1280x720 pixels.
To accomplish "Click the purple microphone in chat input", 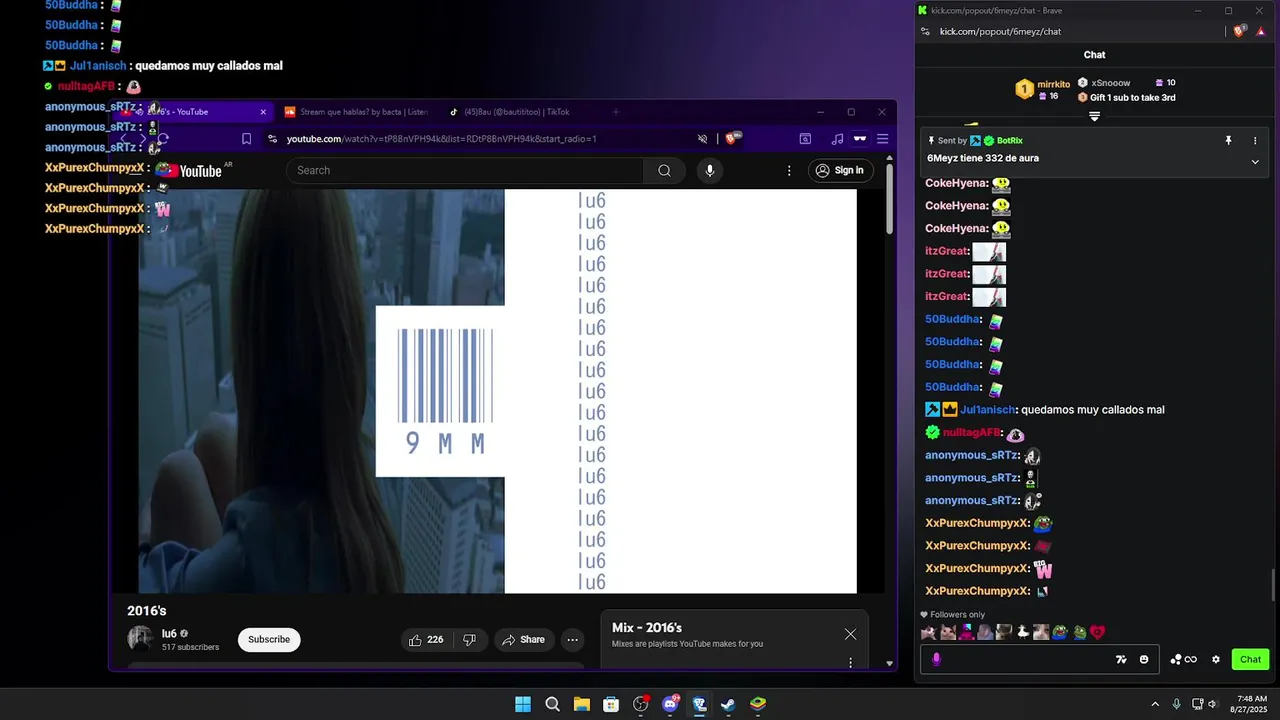I will pos(936,659).
